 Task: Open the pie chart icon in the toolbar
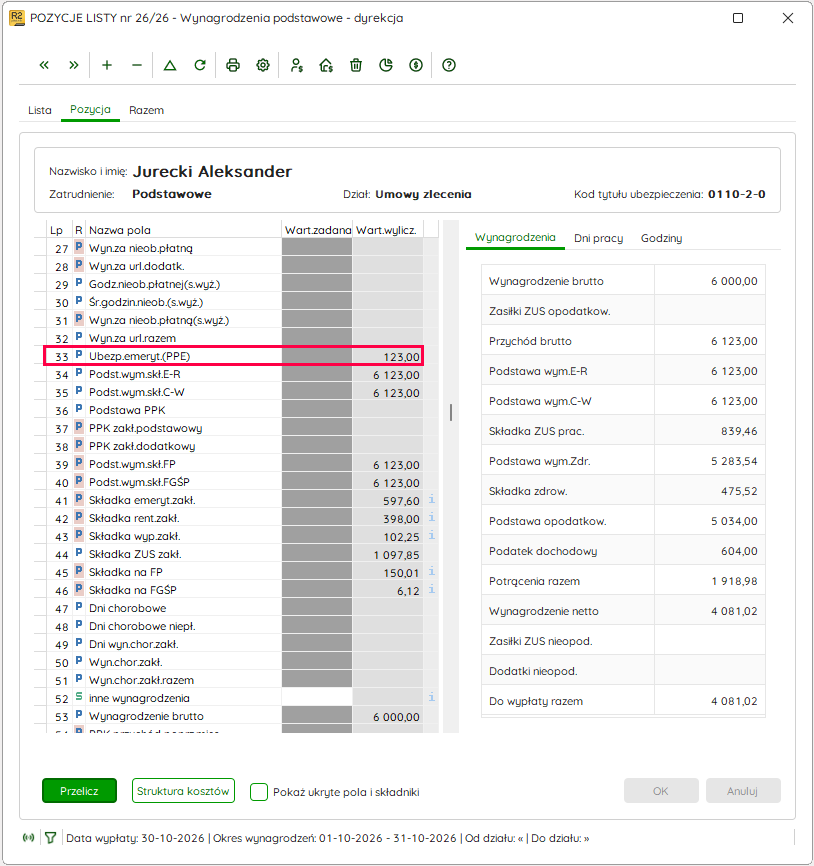tap(386, 65)
